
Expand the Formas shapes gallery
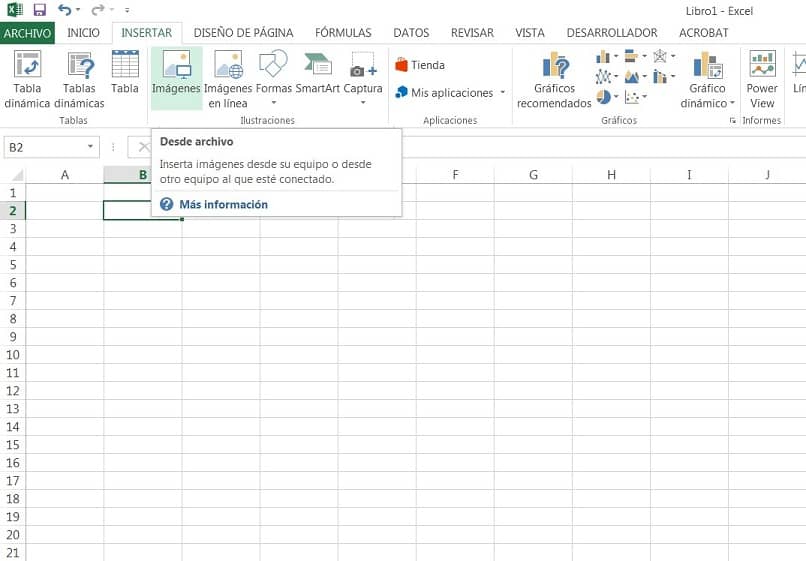(274, 103)
